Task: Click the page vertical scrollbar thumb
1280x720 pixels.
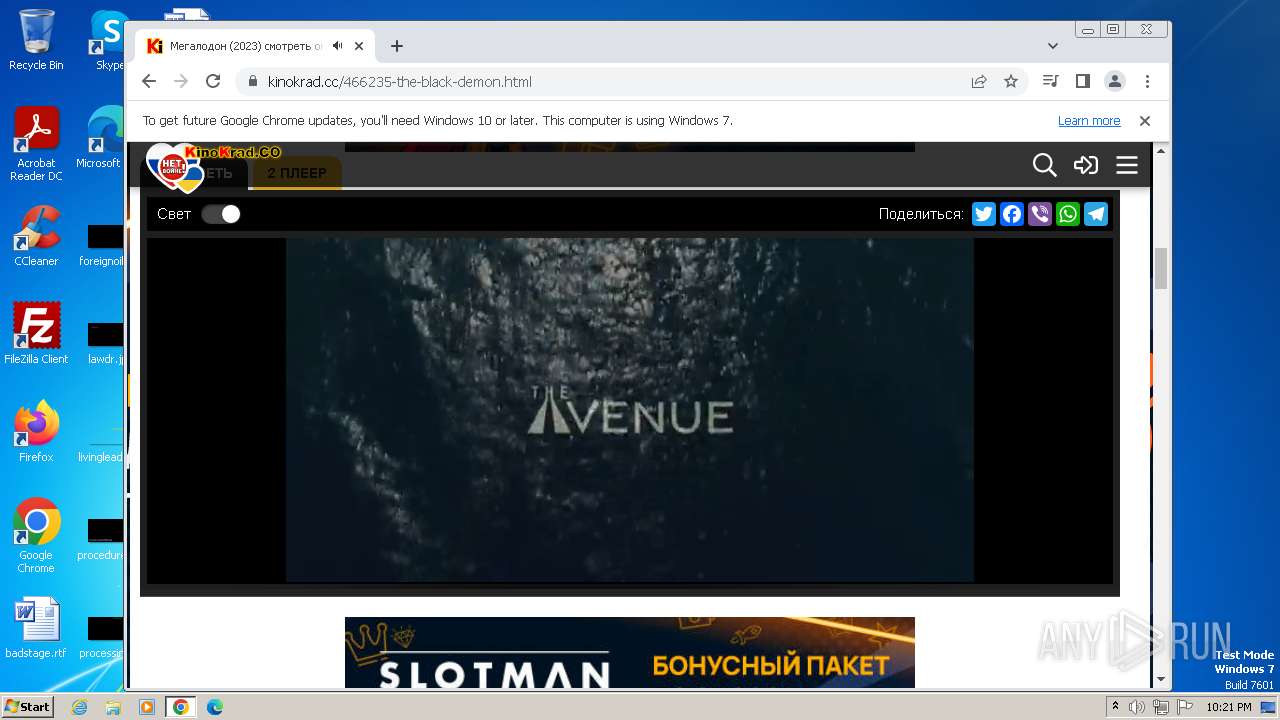Action: [x=1161, y=268]
